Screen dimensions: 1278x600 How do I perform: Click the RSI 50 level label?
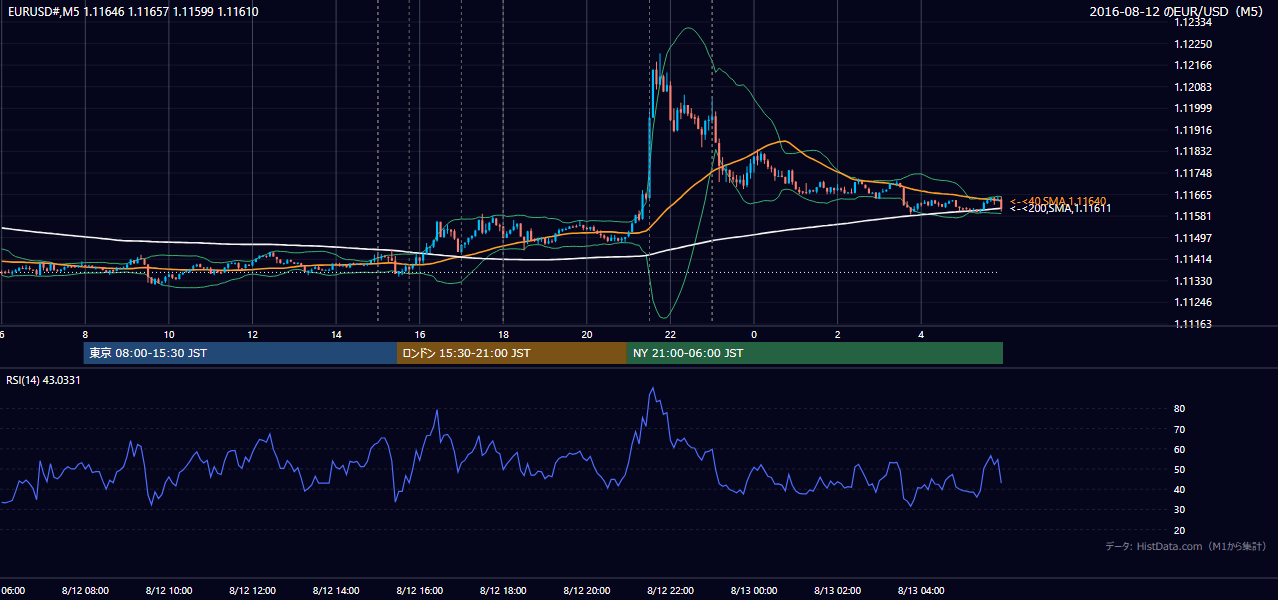click(1180, 469)
